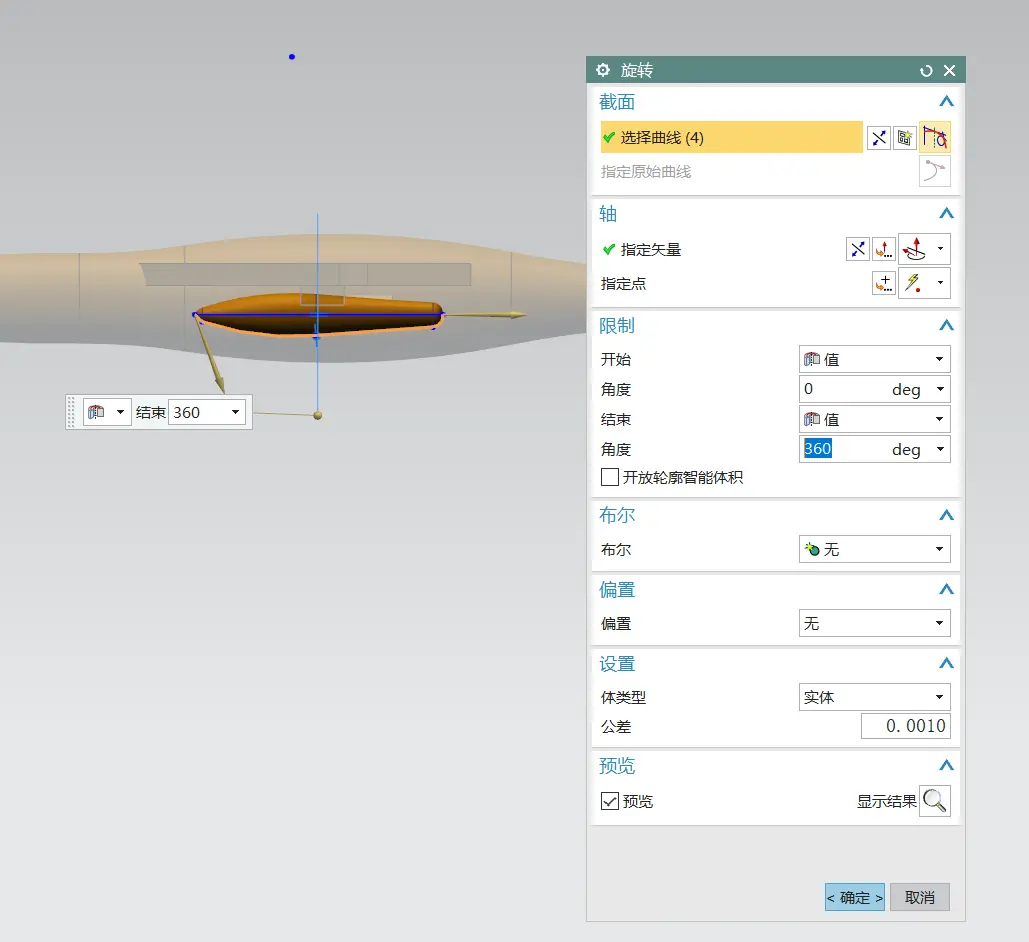Open the on-screen 结束 value dropdown arrow
The image size is (1029, 942).
[x=235, y=412]
